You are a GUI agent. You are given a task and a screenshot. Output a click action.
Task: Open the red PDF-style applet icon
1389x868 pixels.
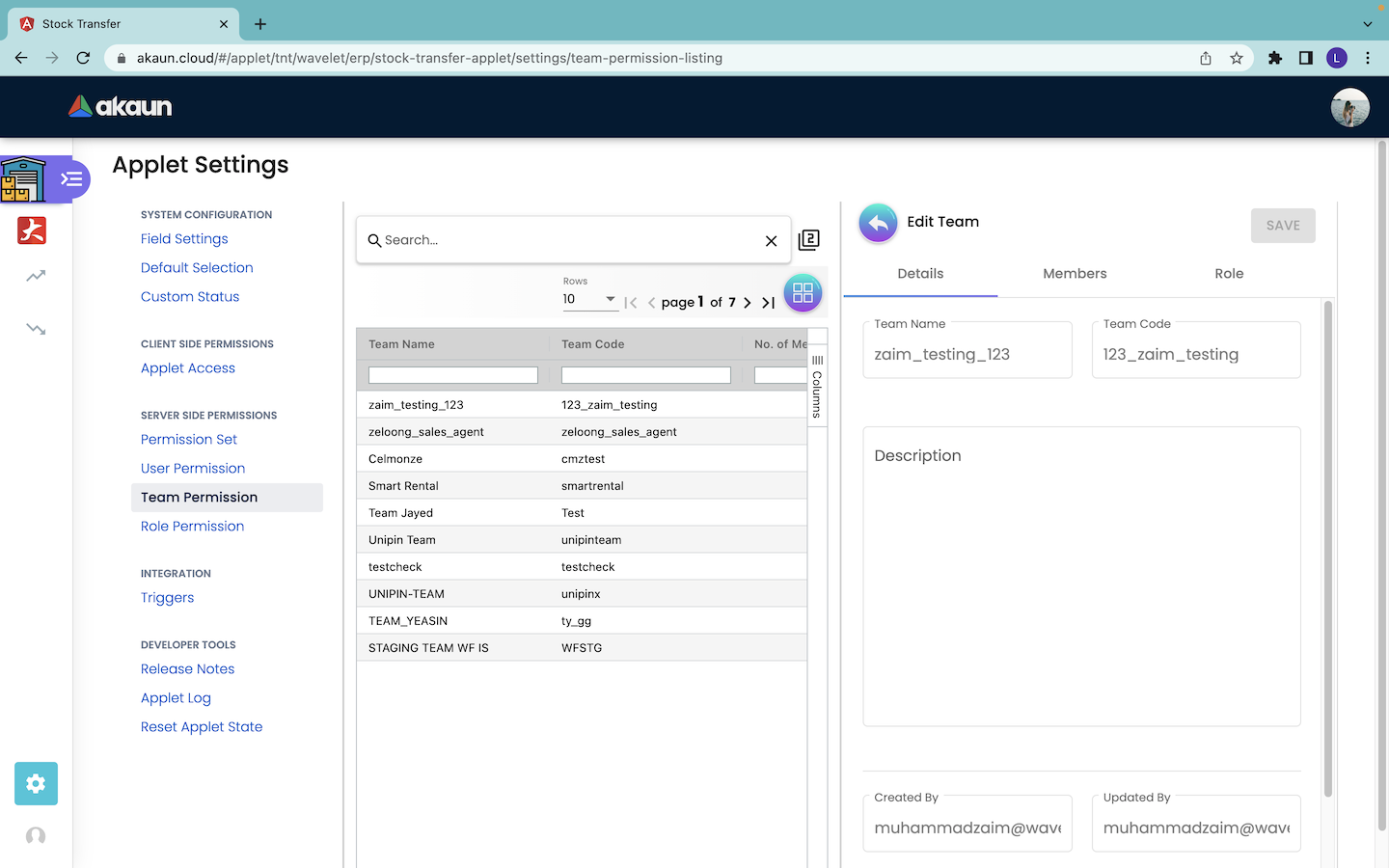[x=32, y=231]
